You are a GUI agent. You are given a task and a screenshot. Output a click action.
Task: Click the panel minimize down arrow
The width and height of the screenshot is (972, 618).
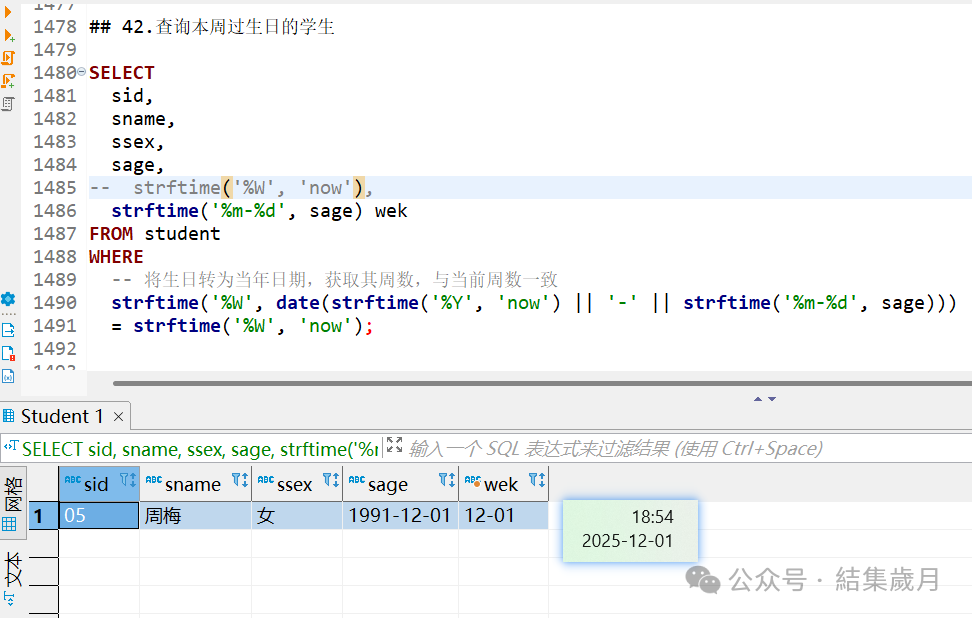[772, 399]
